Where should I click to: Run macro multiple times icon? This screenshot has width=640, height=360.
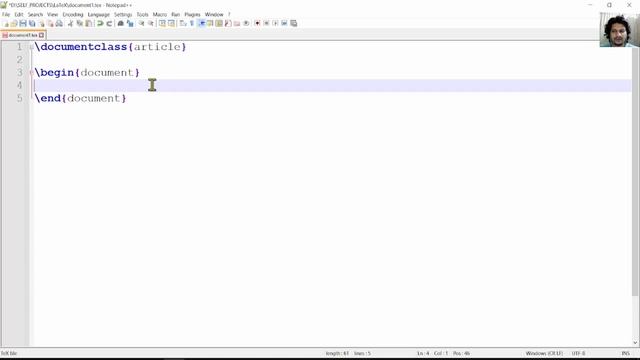coord(284,23)
